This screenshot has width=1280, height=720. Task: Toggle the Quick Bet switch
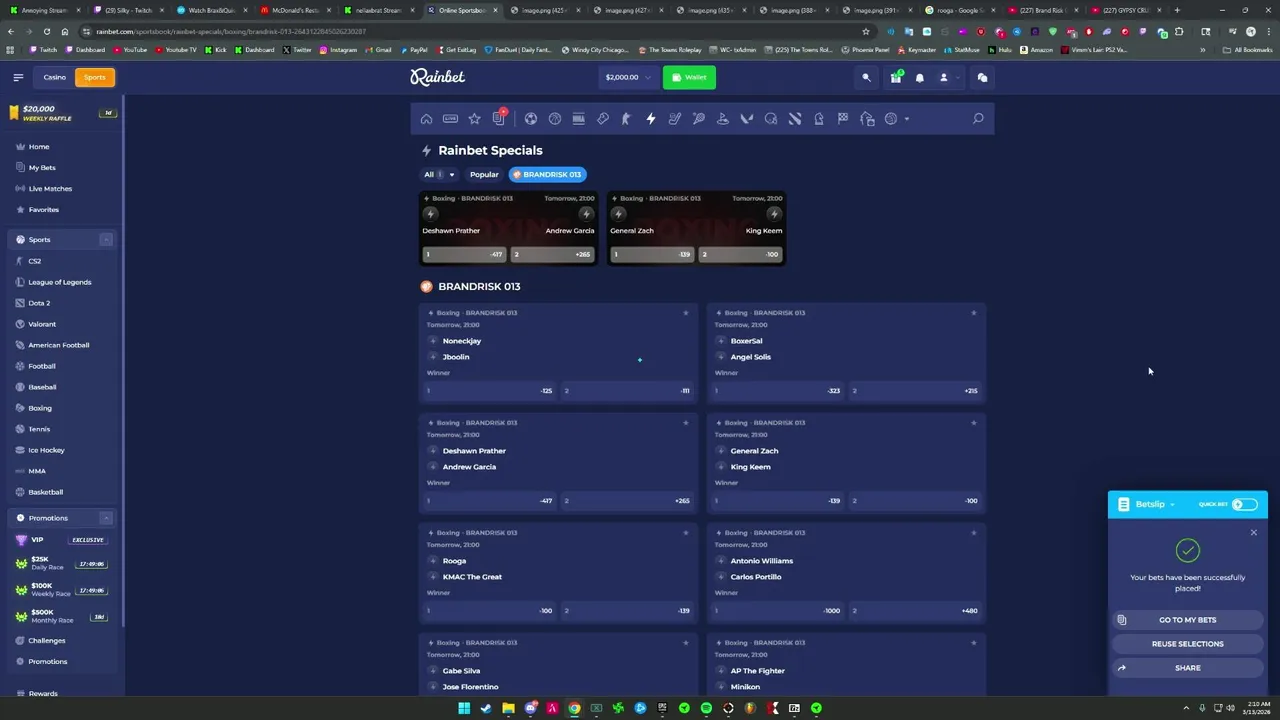(x=1245, y=505)
